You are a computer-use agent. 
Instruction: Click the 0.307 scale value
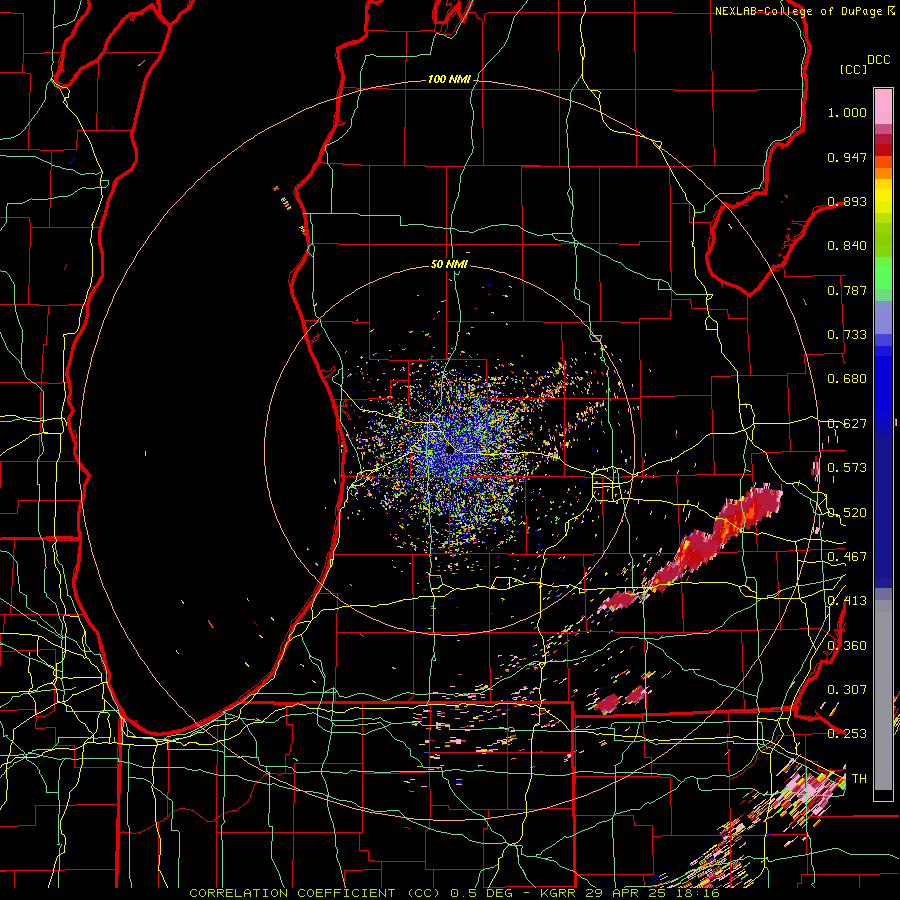pyautogui.click(x=847, y=690)
